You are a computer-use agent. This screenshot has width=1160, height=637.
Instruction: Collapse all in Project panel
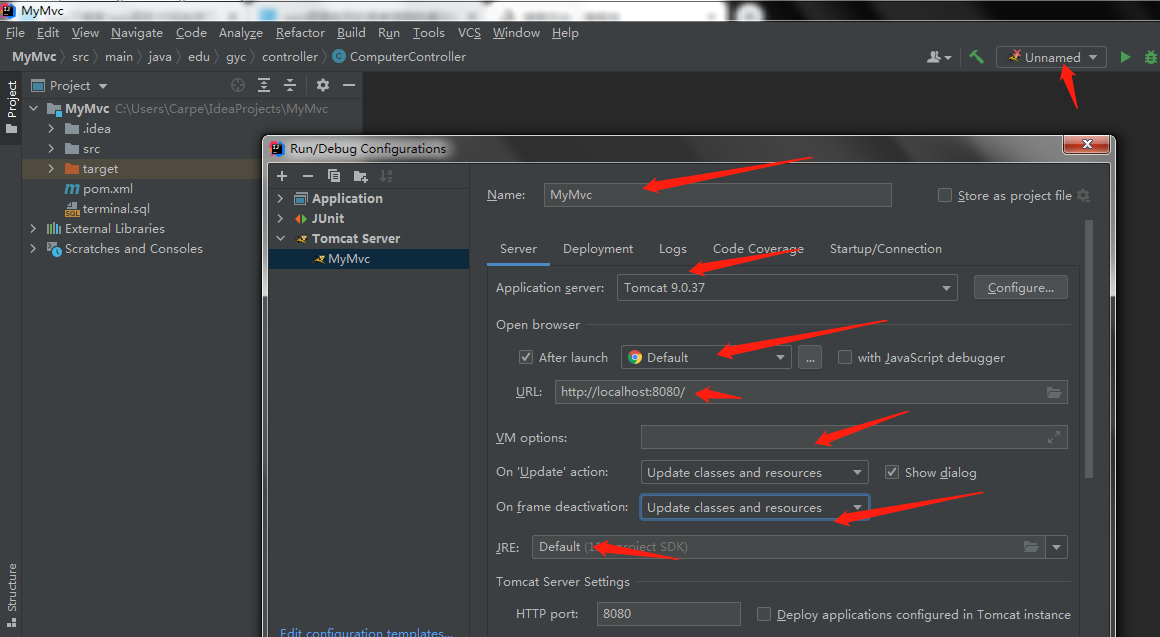(290, 85)
